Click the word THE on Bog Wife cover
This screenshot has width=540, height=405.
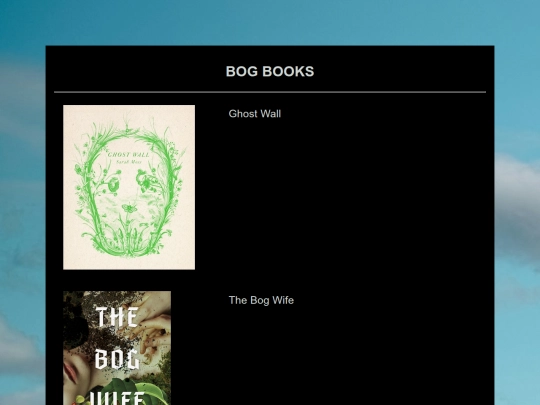point(117,317)
